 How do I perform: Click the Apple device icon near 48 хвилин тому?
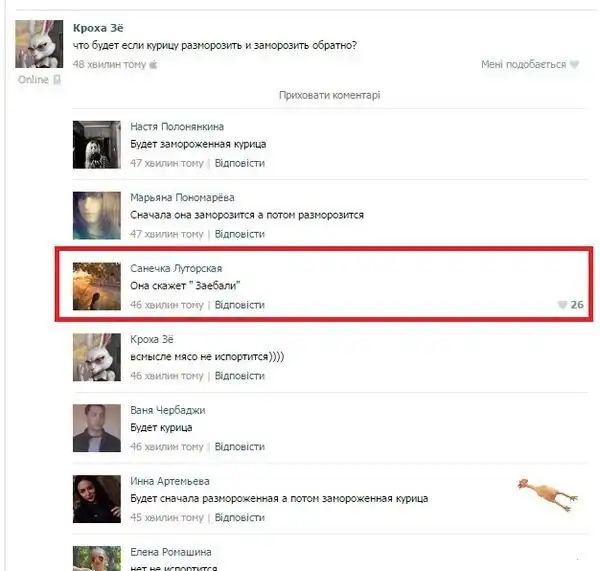click(x=153, y=64)
